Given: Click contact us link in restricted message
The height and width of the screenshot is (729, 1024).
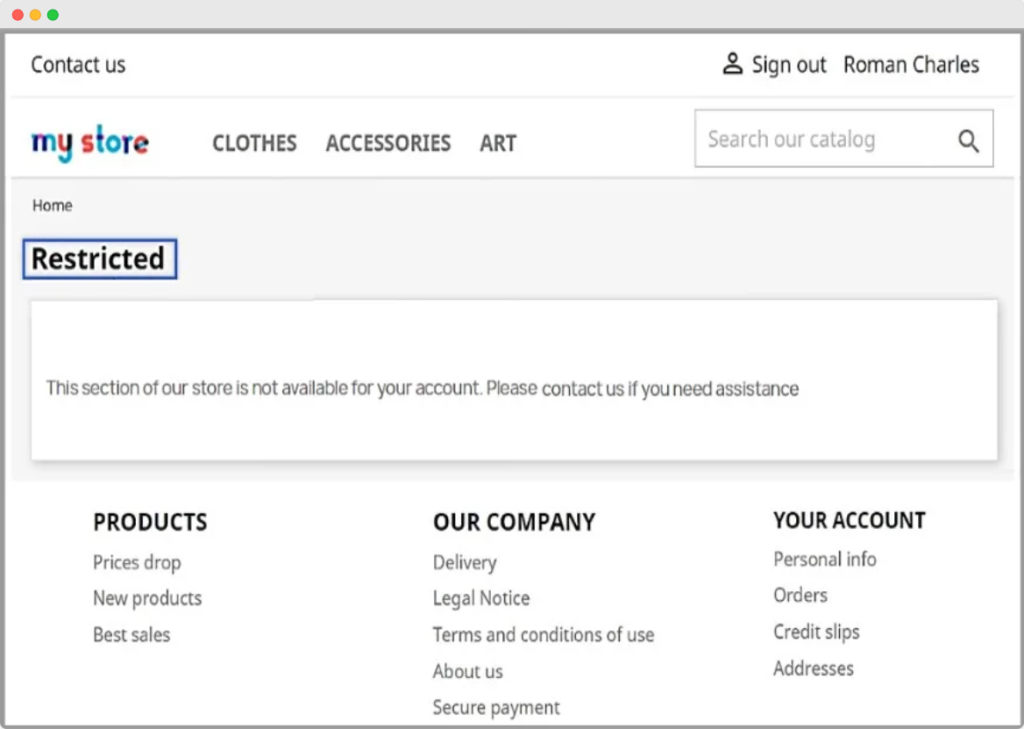Looking at the screenshot, I should point(582,389).
